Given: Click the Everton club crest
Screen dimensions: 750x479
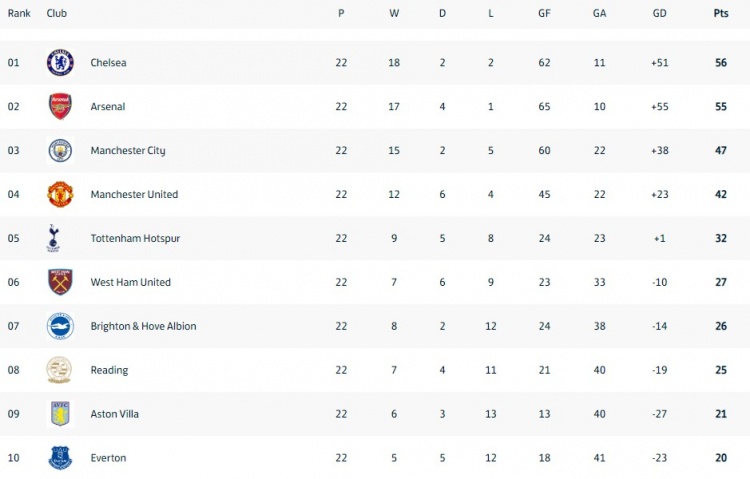Looking at the screenshot, I should pyautogui.click(x=60, y=458).
